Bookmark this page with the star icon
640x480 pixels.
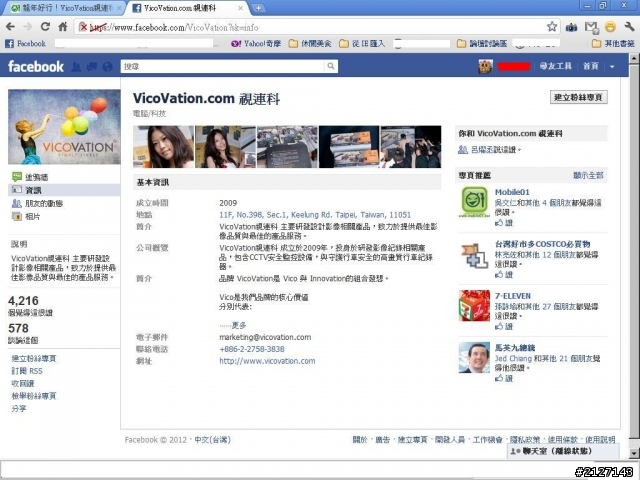coord(552,27)
